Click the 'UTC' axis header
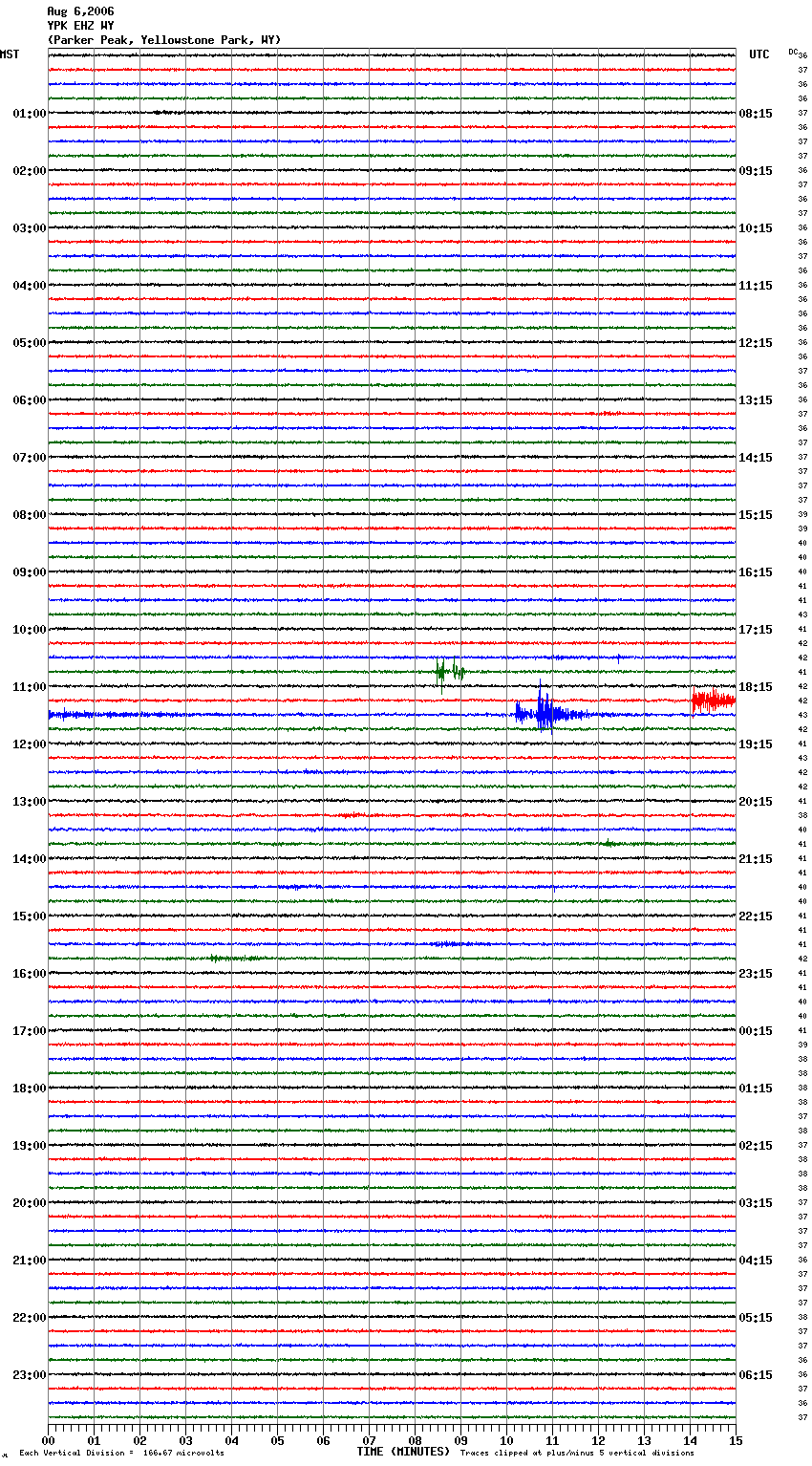 point(759,54)
